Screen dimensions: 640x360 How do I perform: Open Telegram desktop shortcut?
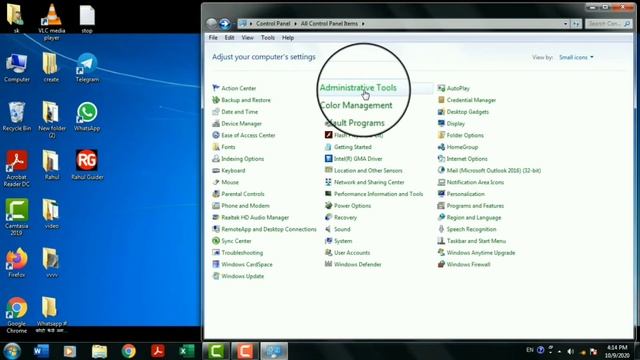click(x=87, y=68)
